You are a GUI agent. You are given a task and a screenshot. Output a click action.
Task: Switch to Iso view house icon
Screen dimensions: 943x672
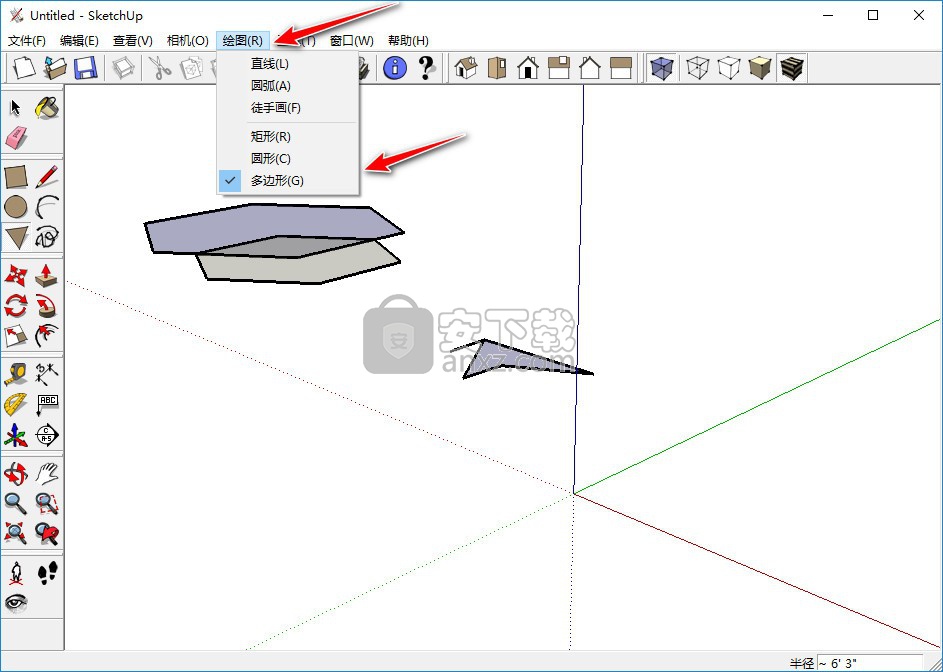466,67
